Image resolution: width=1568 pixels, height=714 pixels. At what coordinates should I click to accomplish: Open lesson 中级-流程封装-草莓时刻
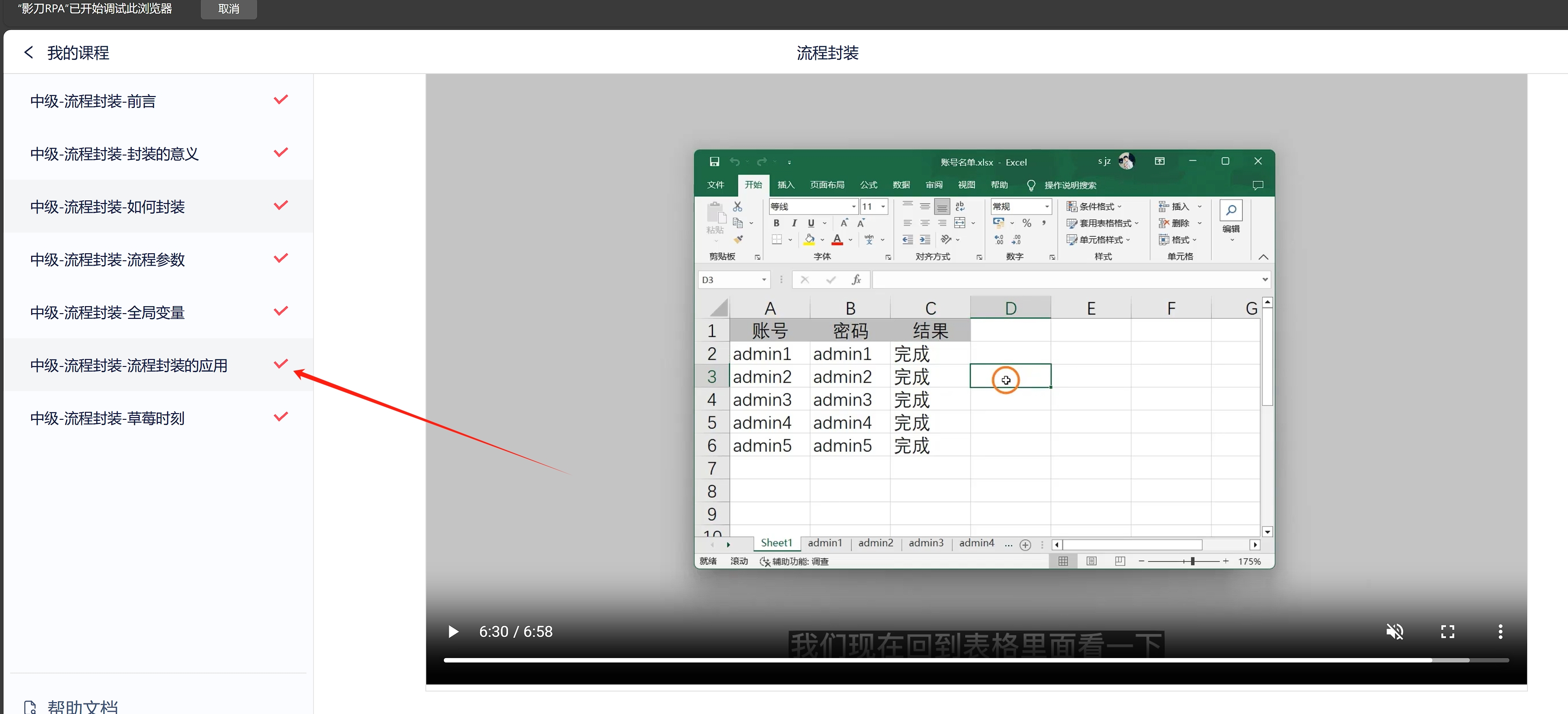(x=107, y=418)
